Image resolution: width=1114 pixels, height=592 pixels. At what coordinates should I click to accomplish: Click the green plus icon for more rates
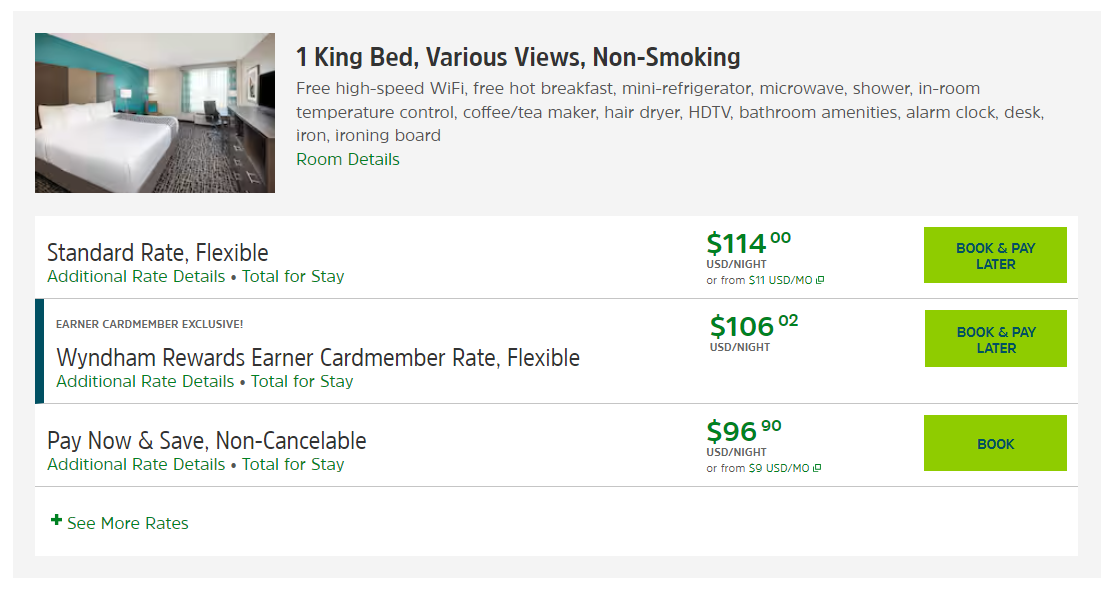coord(57,521)
